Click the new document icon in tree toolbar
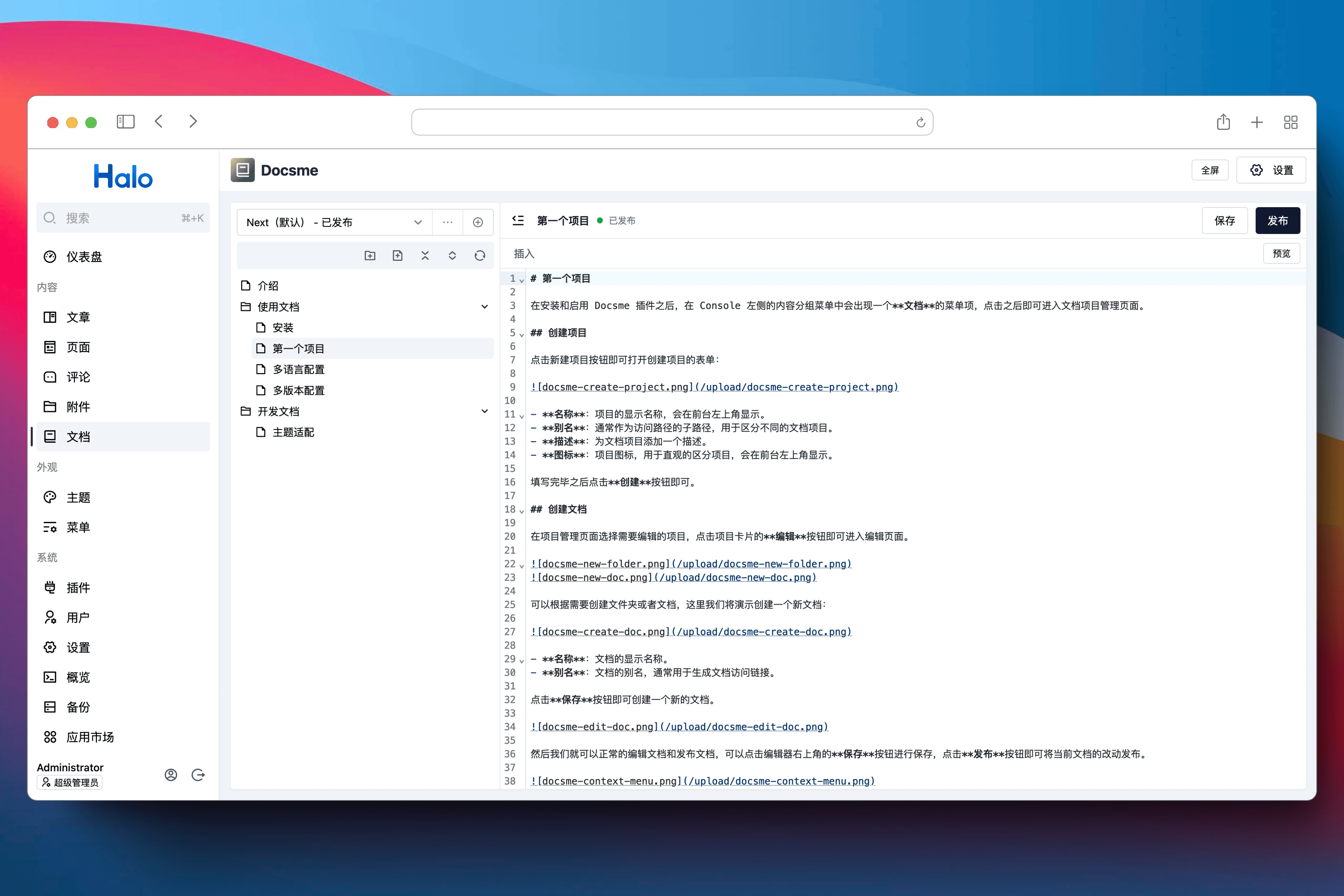1344x896 pixels. (x=397, y=255)
